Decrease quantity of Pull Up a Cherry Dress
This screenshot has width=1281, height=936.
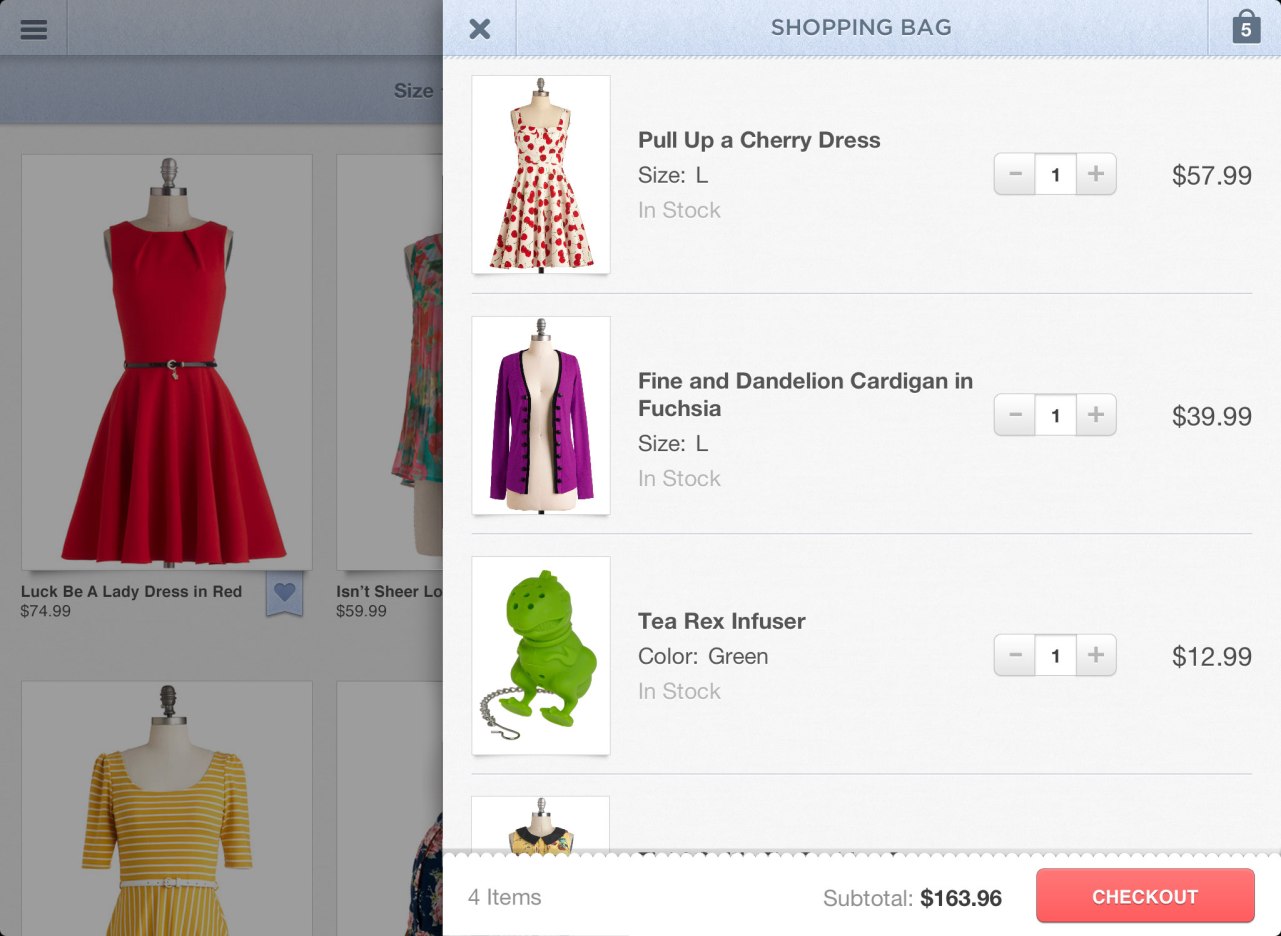tap(1015, 174)
